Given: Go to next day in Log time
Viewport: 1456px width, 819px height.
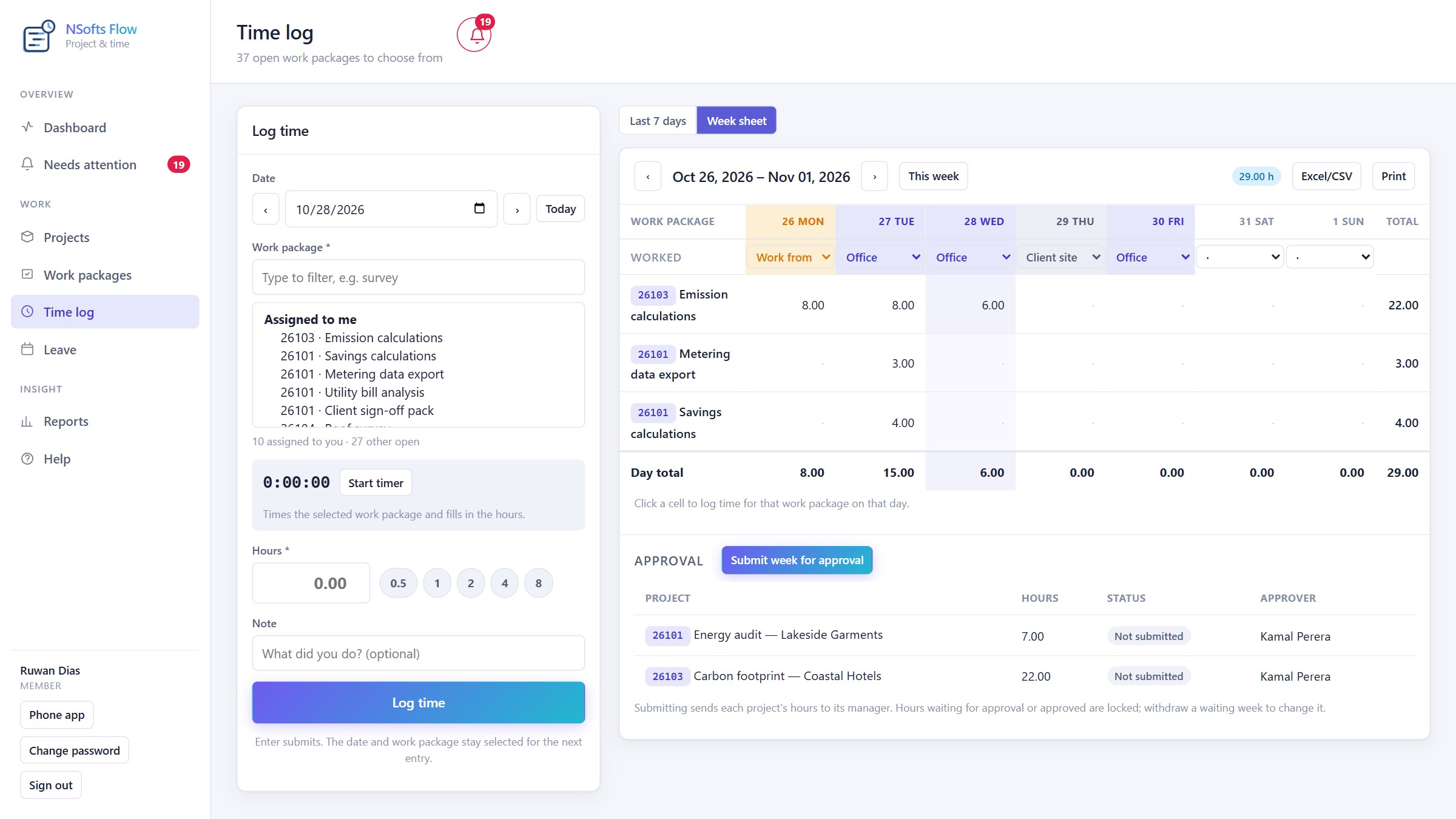Looking at the screenshot, I should [517, 209].
